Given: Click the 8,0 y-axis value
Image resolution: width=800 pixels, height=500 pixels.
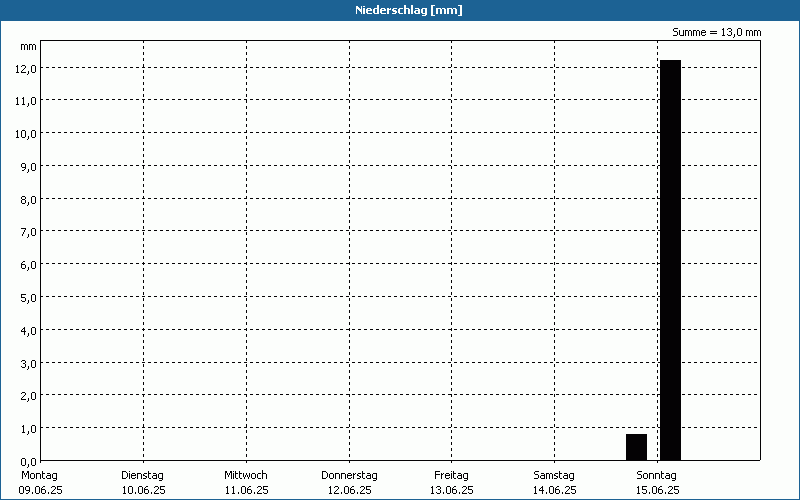Looking at the screenshot, I should coord(28,200).
